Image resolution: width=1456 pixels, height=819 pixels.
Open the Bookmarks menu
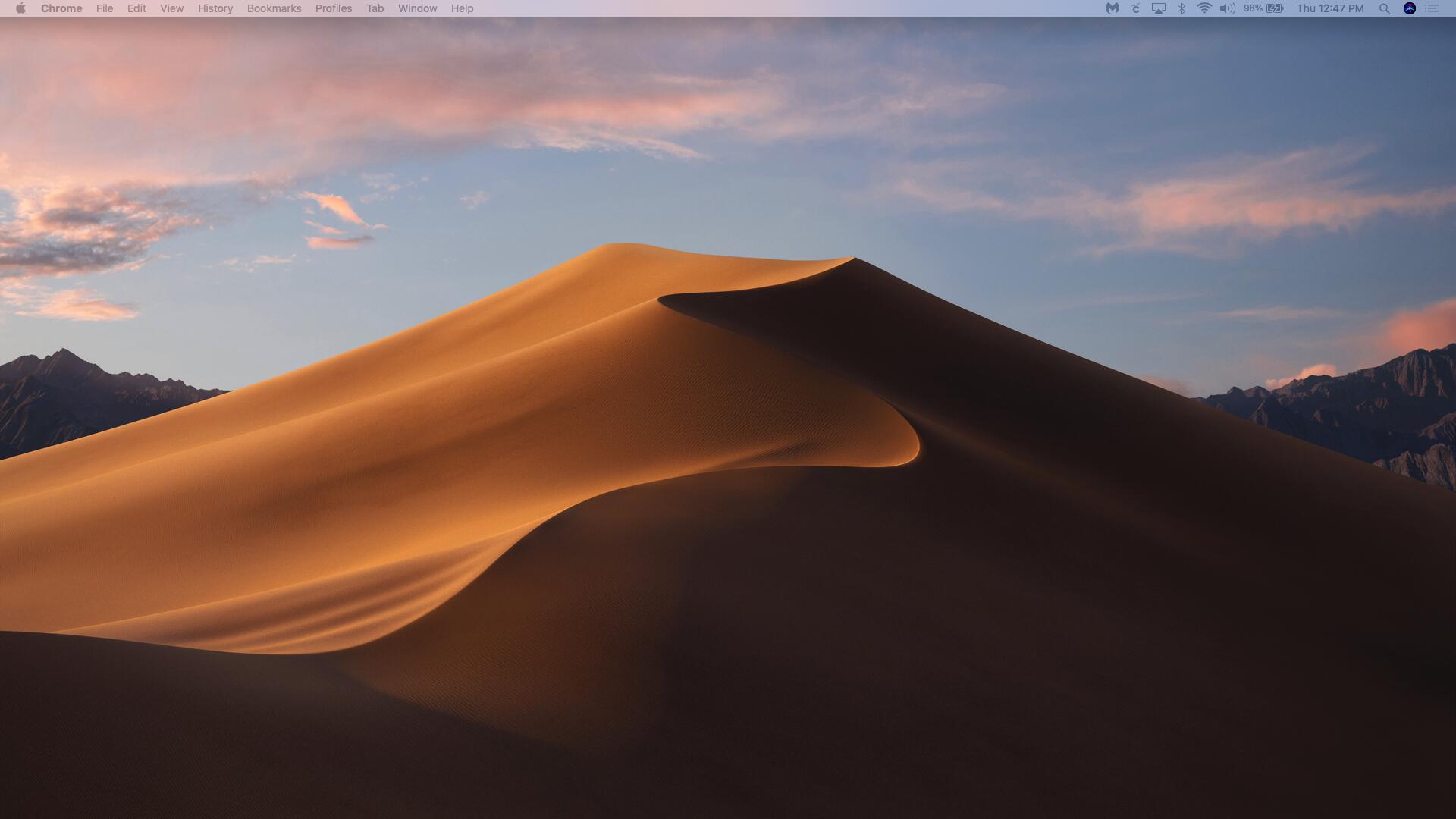274,8
